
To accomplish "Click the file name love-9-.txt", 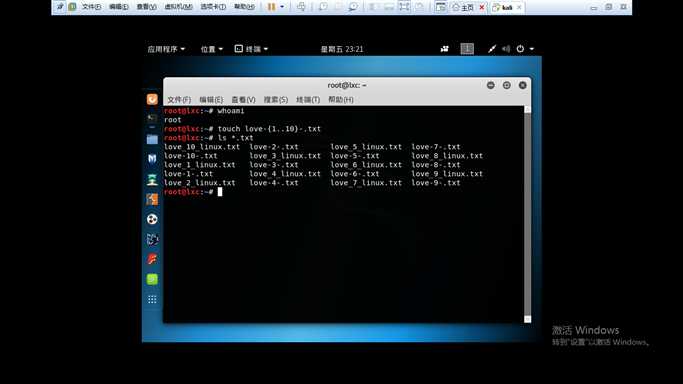I will click(x=436, y=183).
